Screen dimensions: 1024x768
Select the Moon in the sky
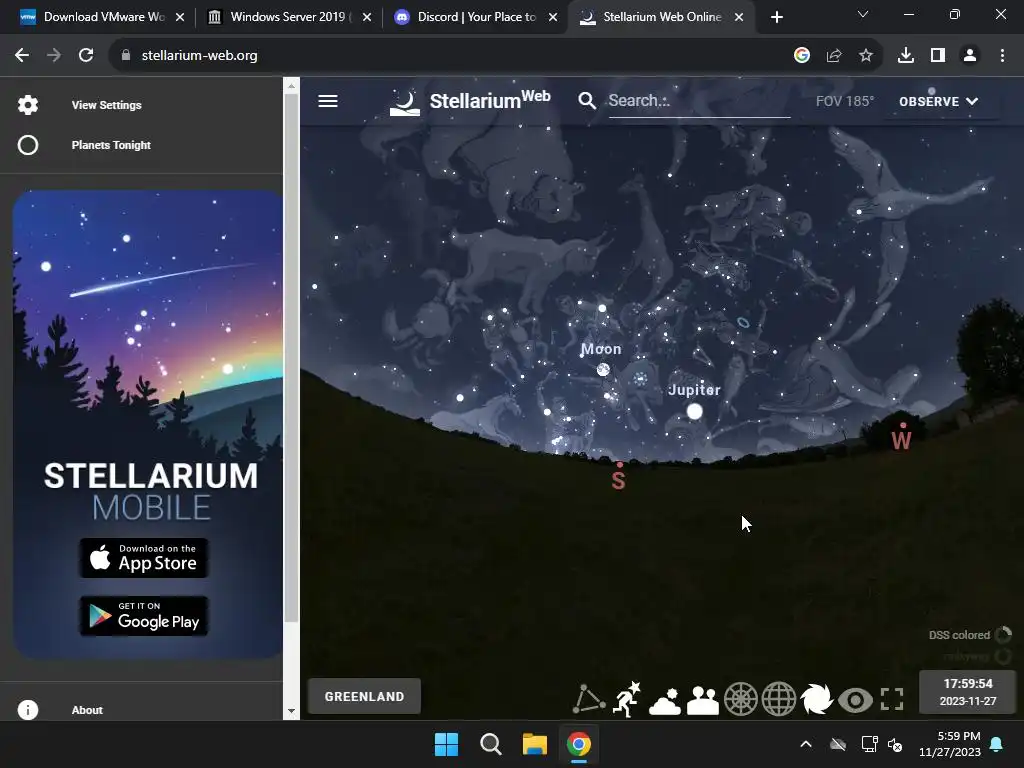click(x=603, y=370)
